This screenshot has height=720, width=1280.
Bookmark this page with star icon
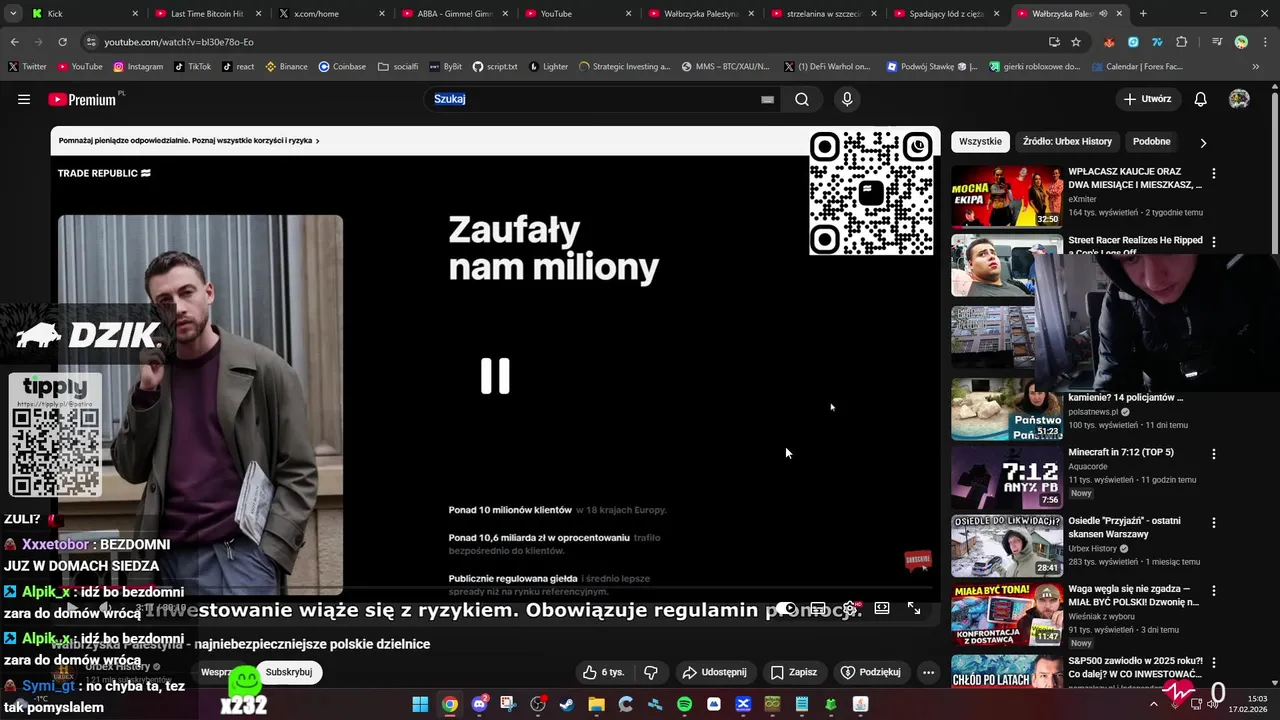pos(1076,42)
